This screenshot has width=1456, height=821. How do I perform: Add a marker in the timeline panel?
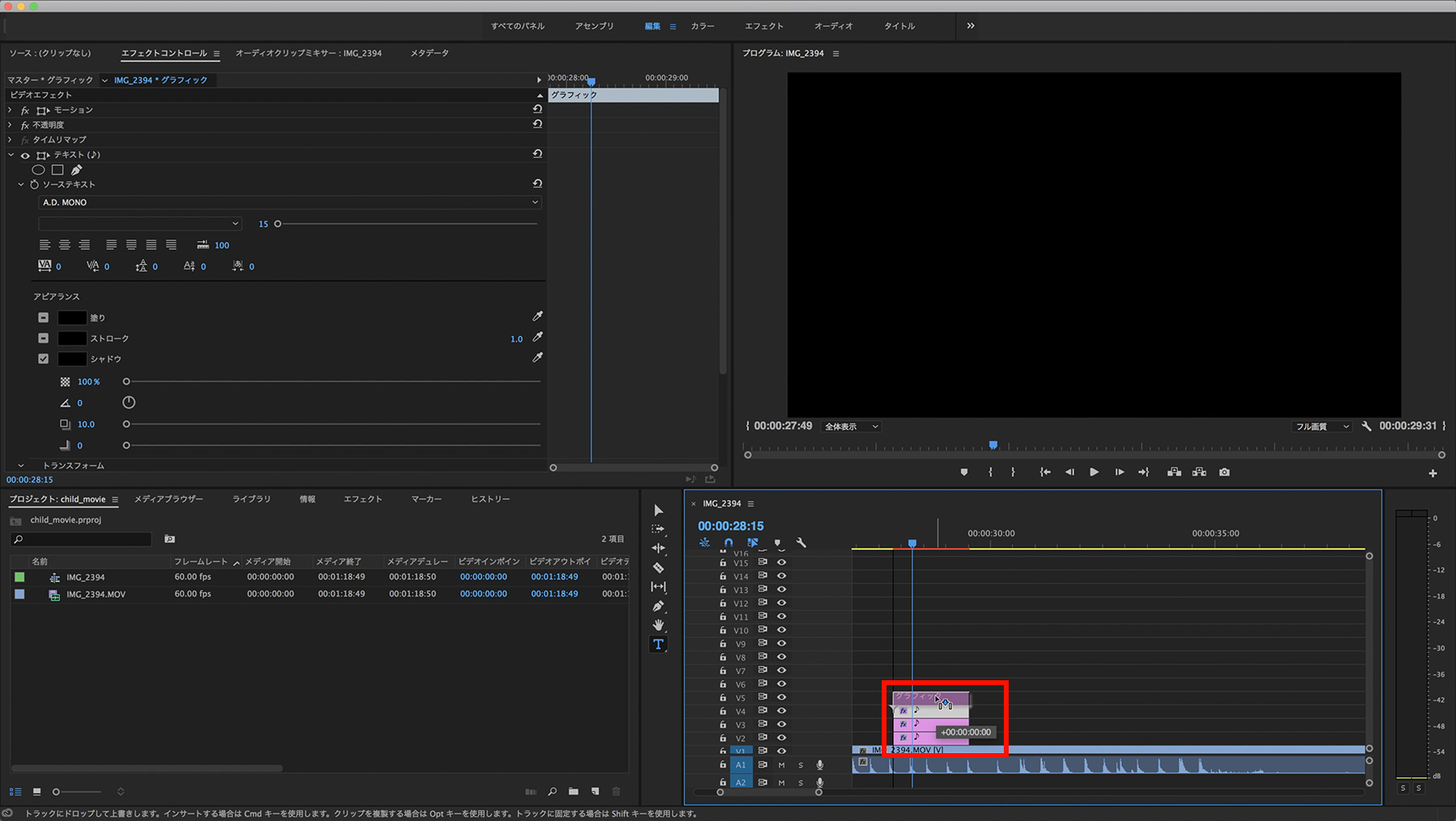[x=777, y=543]
